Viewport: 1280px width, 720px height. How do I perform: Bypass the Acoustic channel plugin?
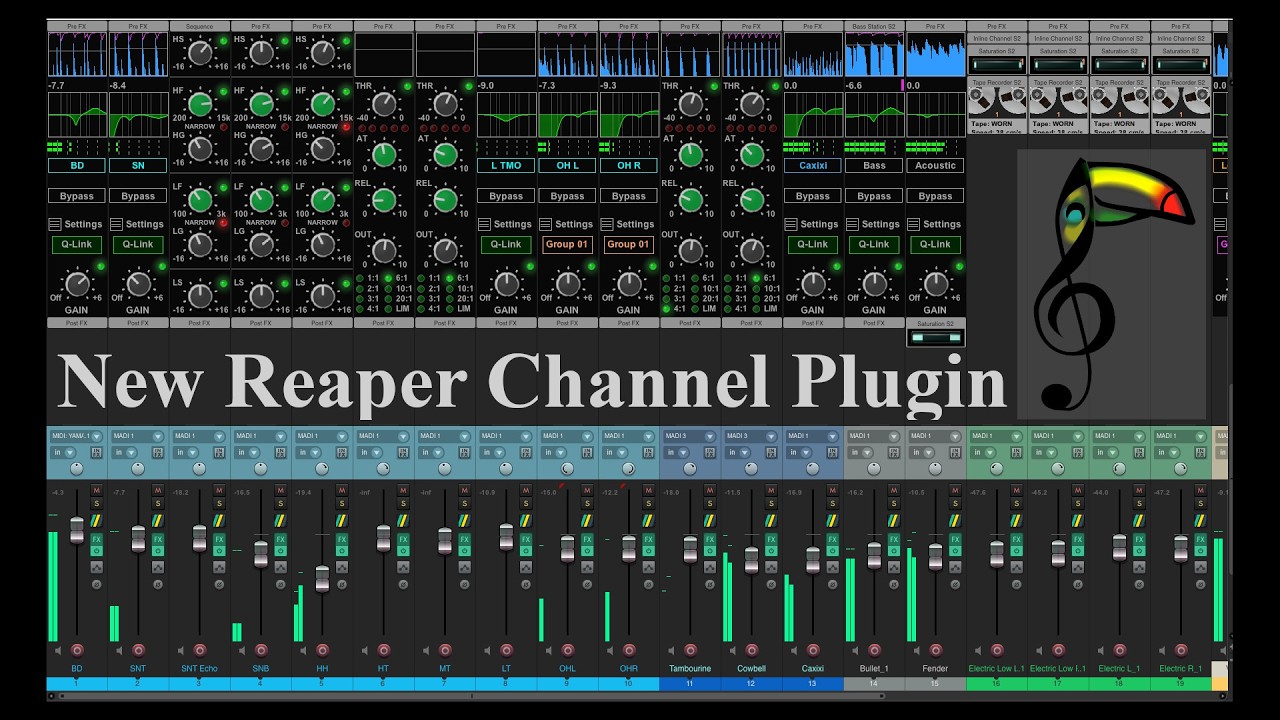pos(935,196)
